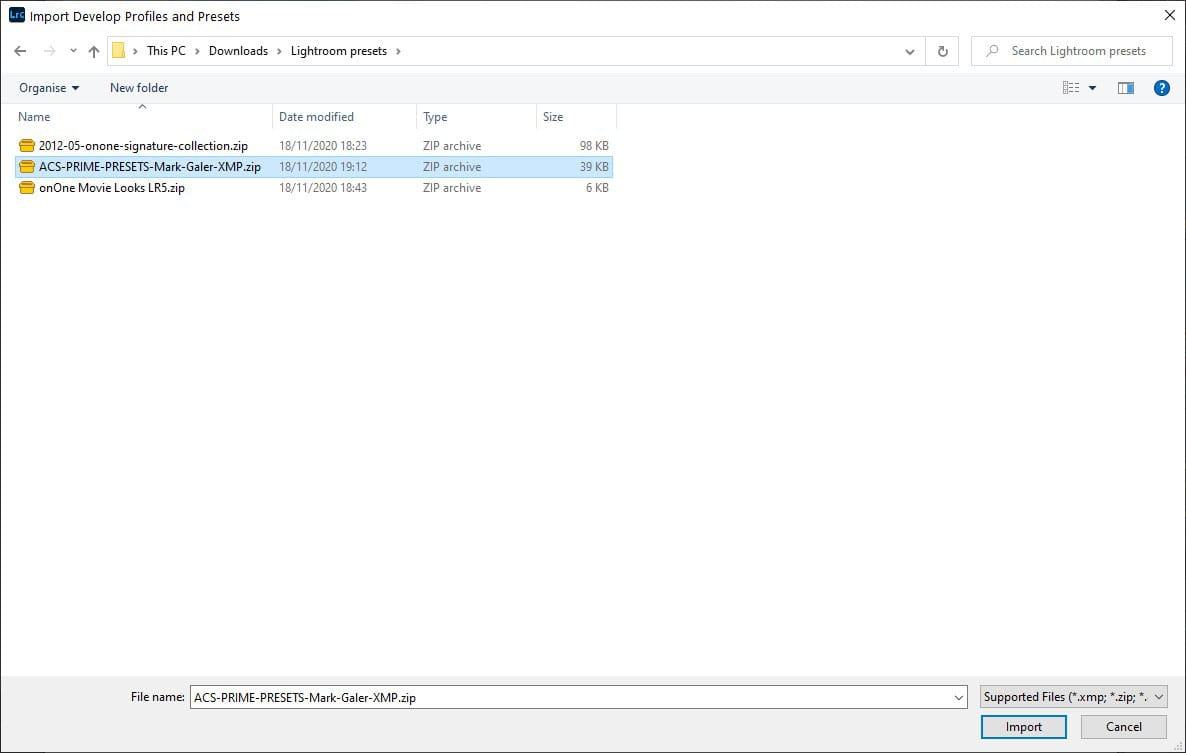Open the Supported Files type dropdown
This screenshot has width=1186, height=753.
click(1073, 697)
